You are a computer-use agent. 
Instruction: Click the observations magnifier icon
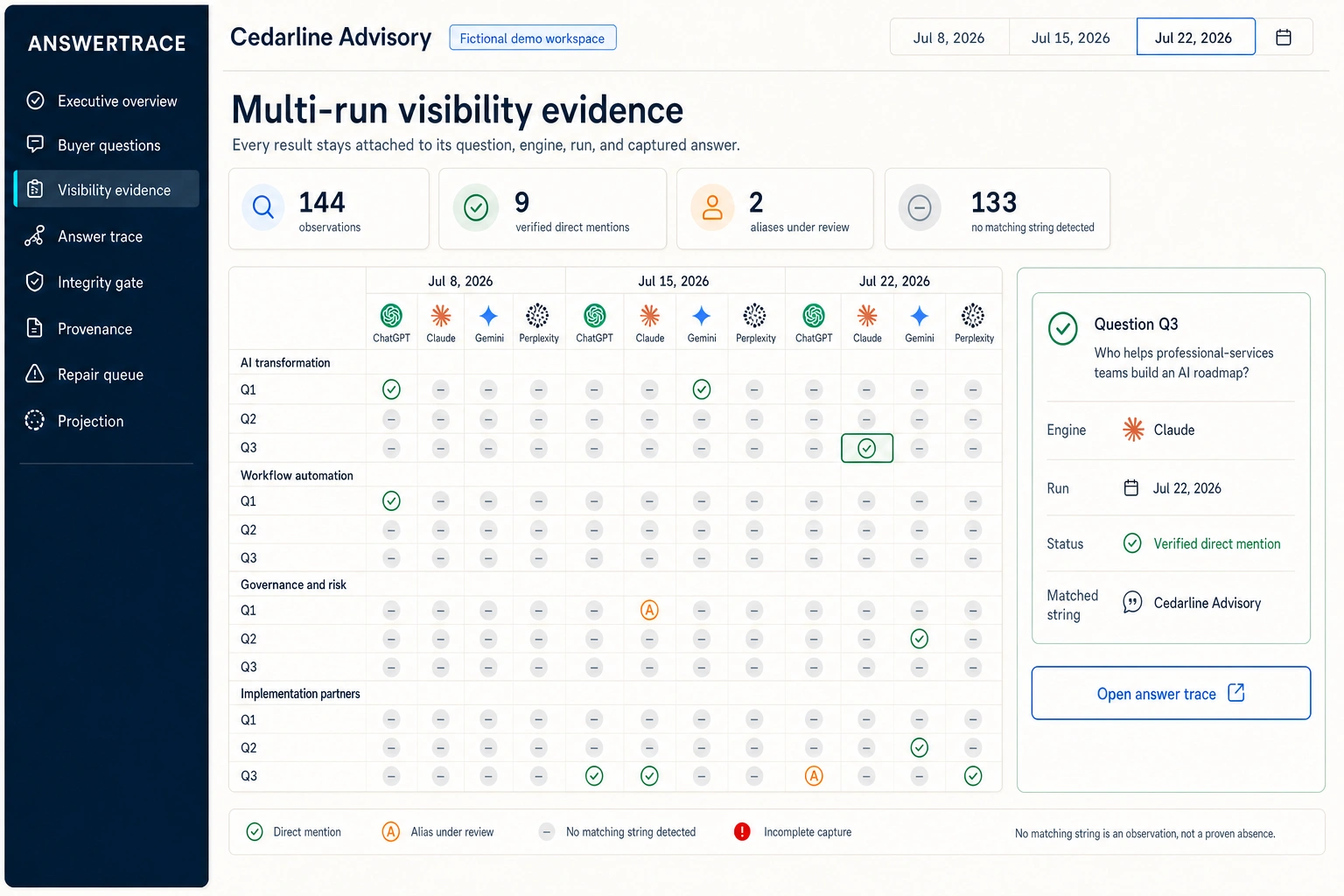(x=263, y=207)
